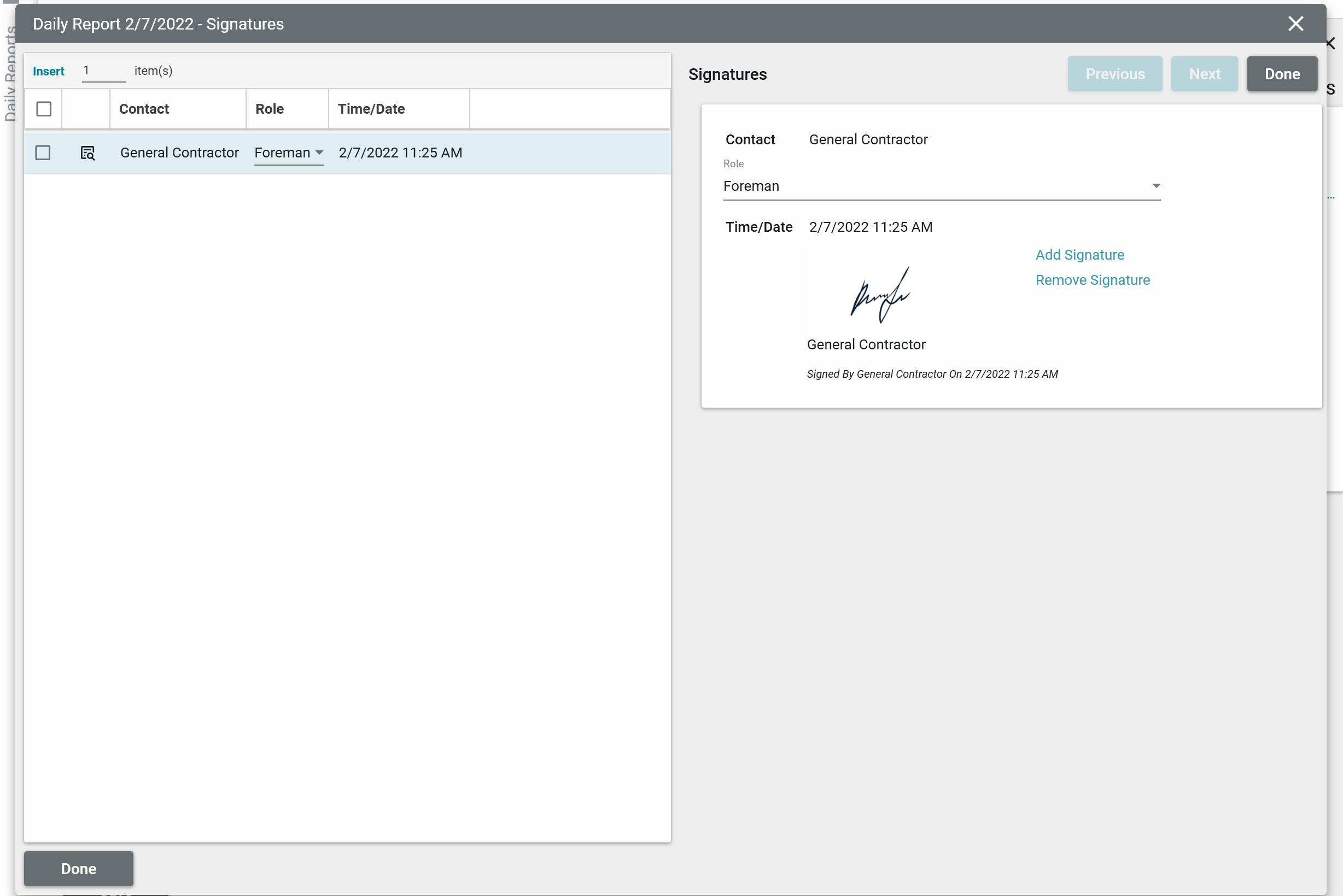This screenshot has width=1343, height=896.
Task: Focus the insert item count field
Action: tap(103, 71)
